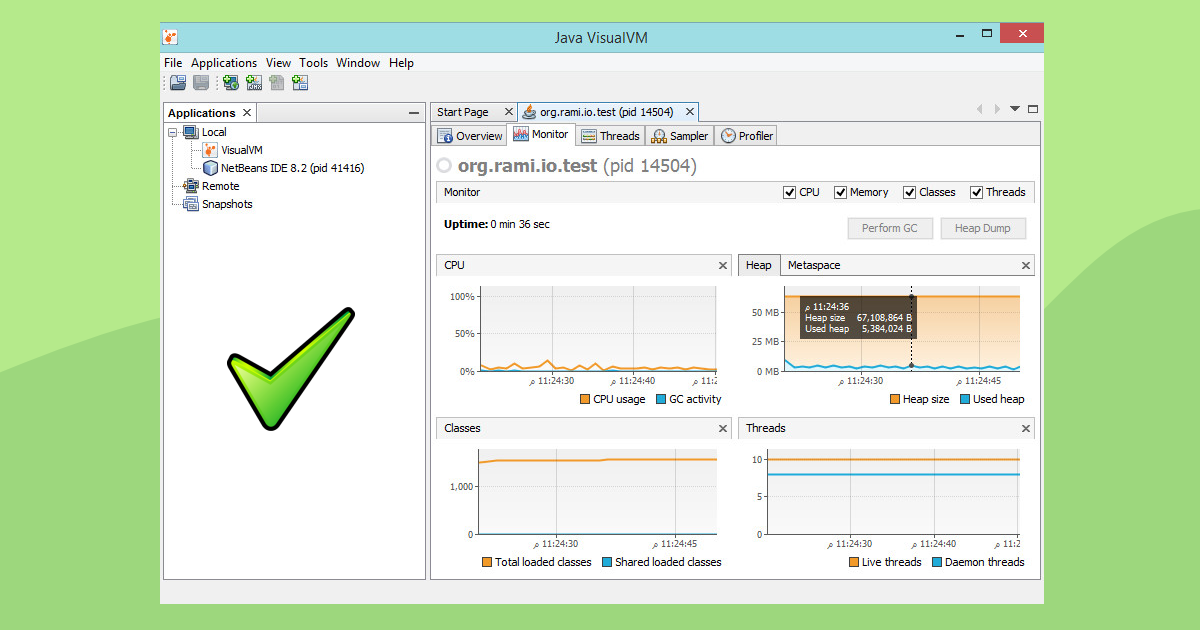This screenshot has height=630, width=1200.
Task: Open the Profiler tab
Action: (x=747, y=136)
